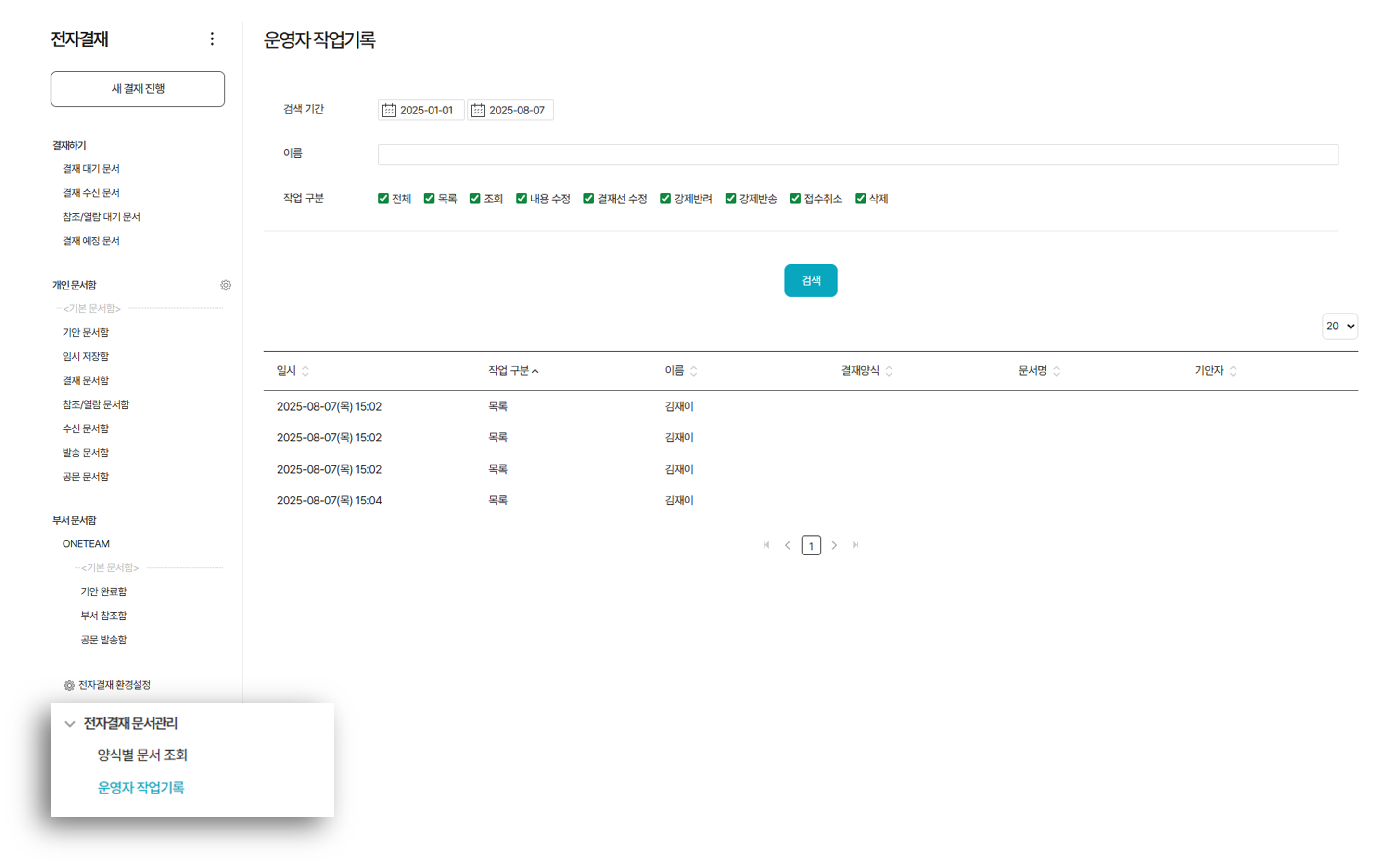Click the gear icon next to 개인 문서함
Image resolution: width=1376 pixels, height=868 pixels.
click(226, 285)
